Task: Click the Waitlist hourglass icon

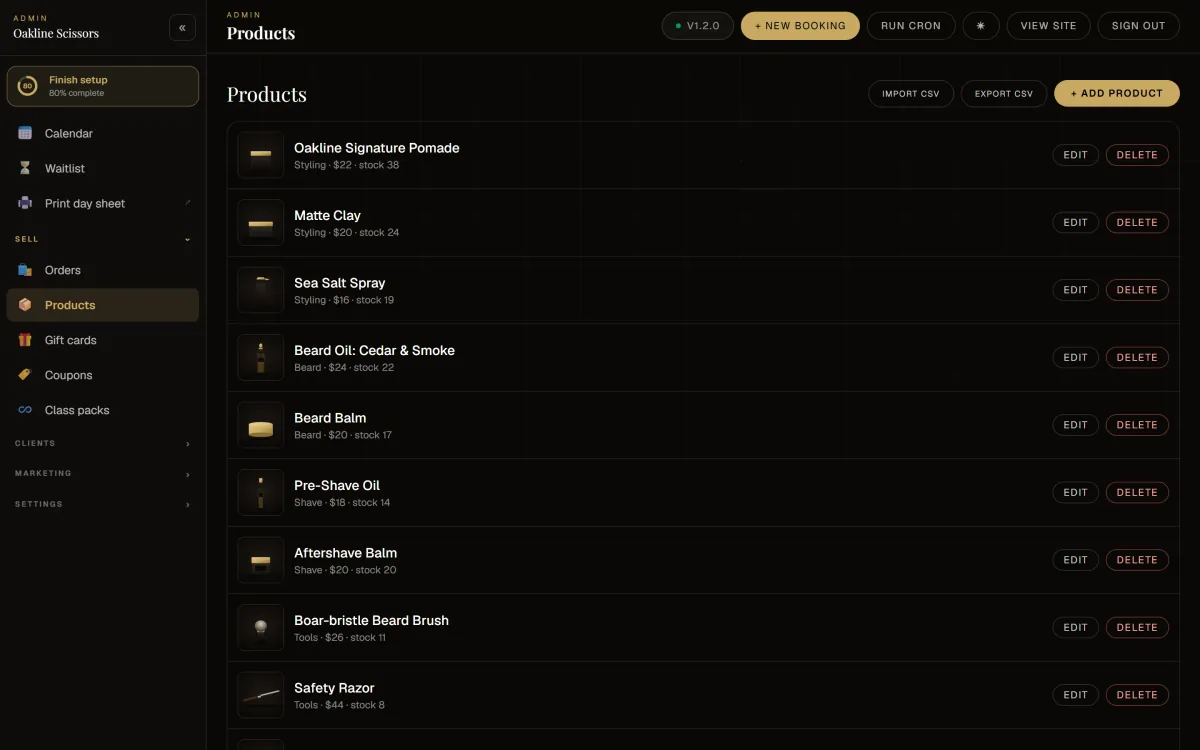Action: (x=25, y=168)
